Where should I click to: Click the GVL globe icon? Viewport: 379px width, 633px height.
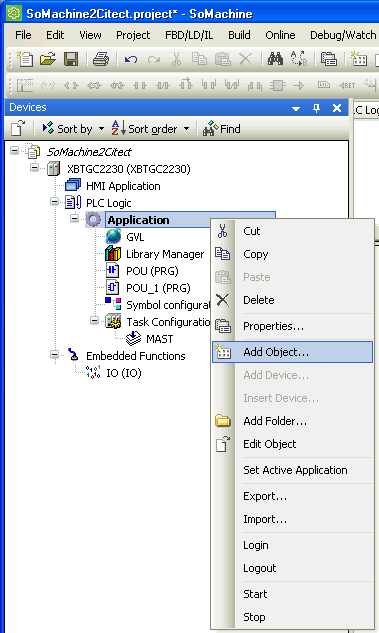click(x=113, y=237)
